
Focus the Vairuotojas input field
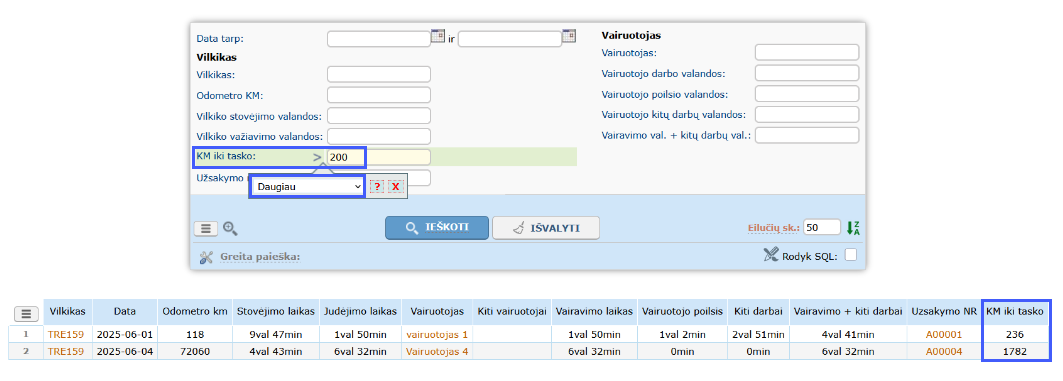[807, 53]
